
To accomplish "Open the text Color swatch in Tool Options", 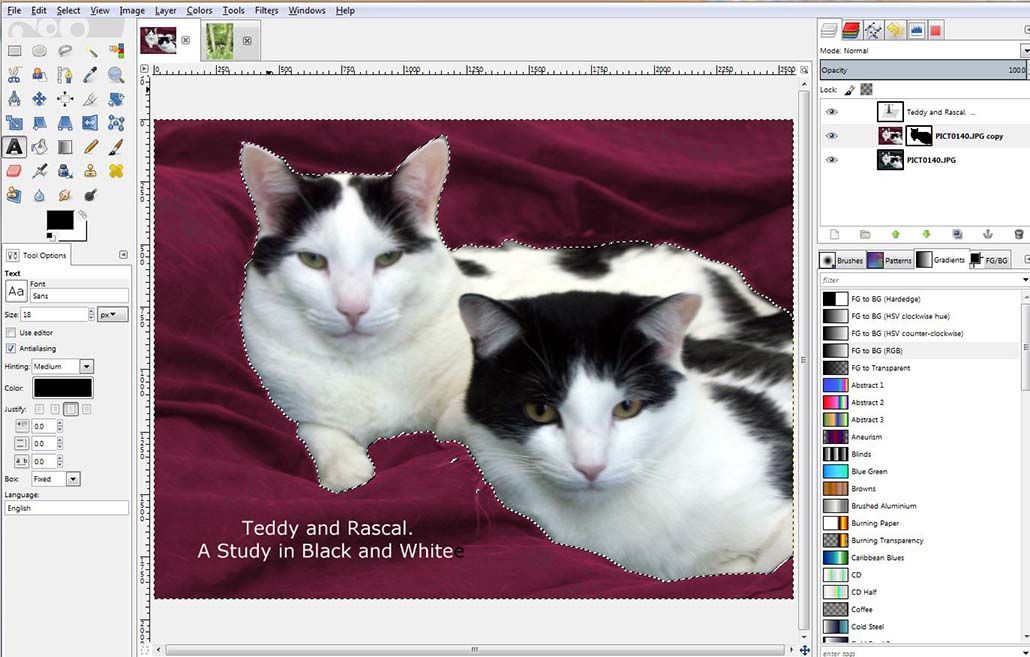I will click(x=63, y=388).
